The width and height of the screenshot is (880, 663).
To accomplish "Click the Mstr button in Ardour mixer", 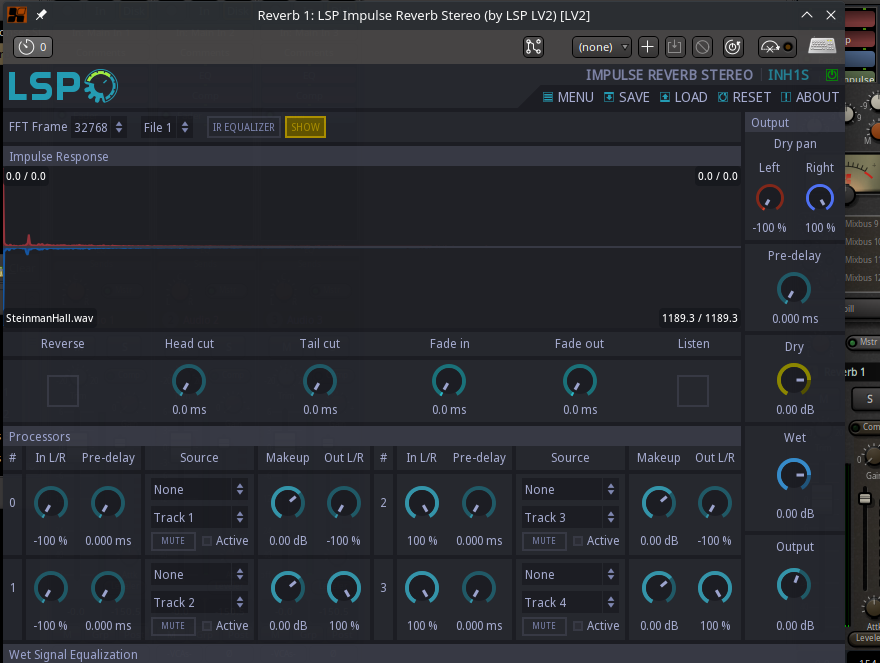I will (864, 342).
